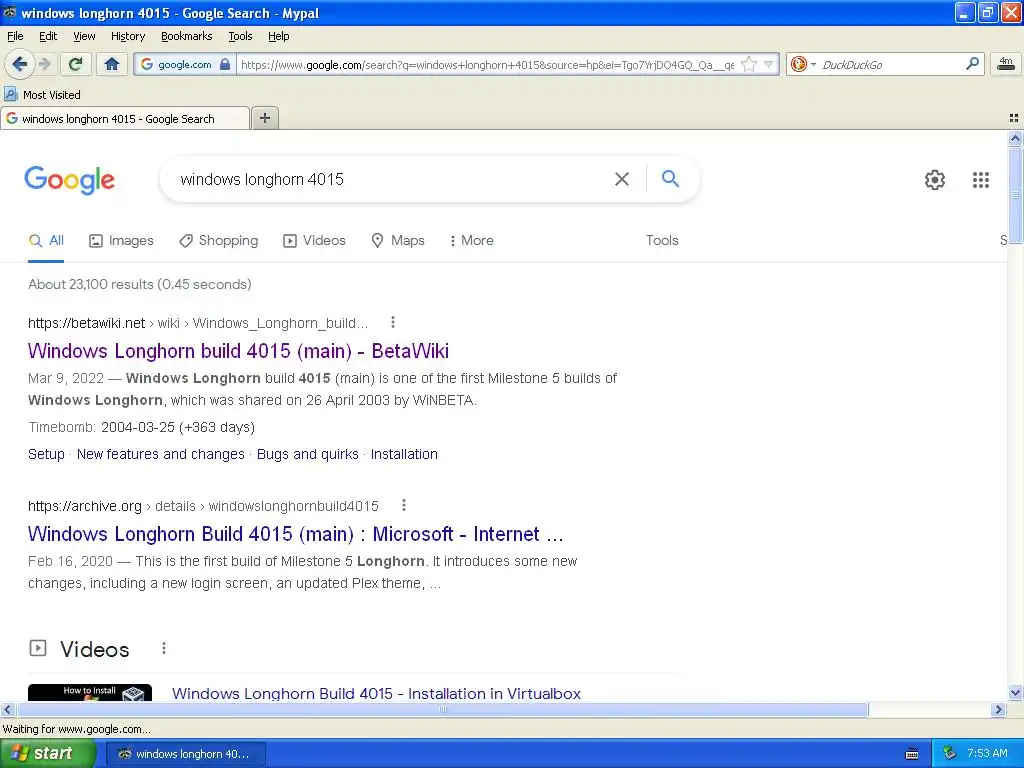Screen dimensions: 1024x768
Task: Open the Installation sitelink
Action: tap(404, 454)
